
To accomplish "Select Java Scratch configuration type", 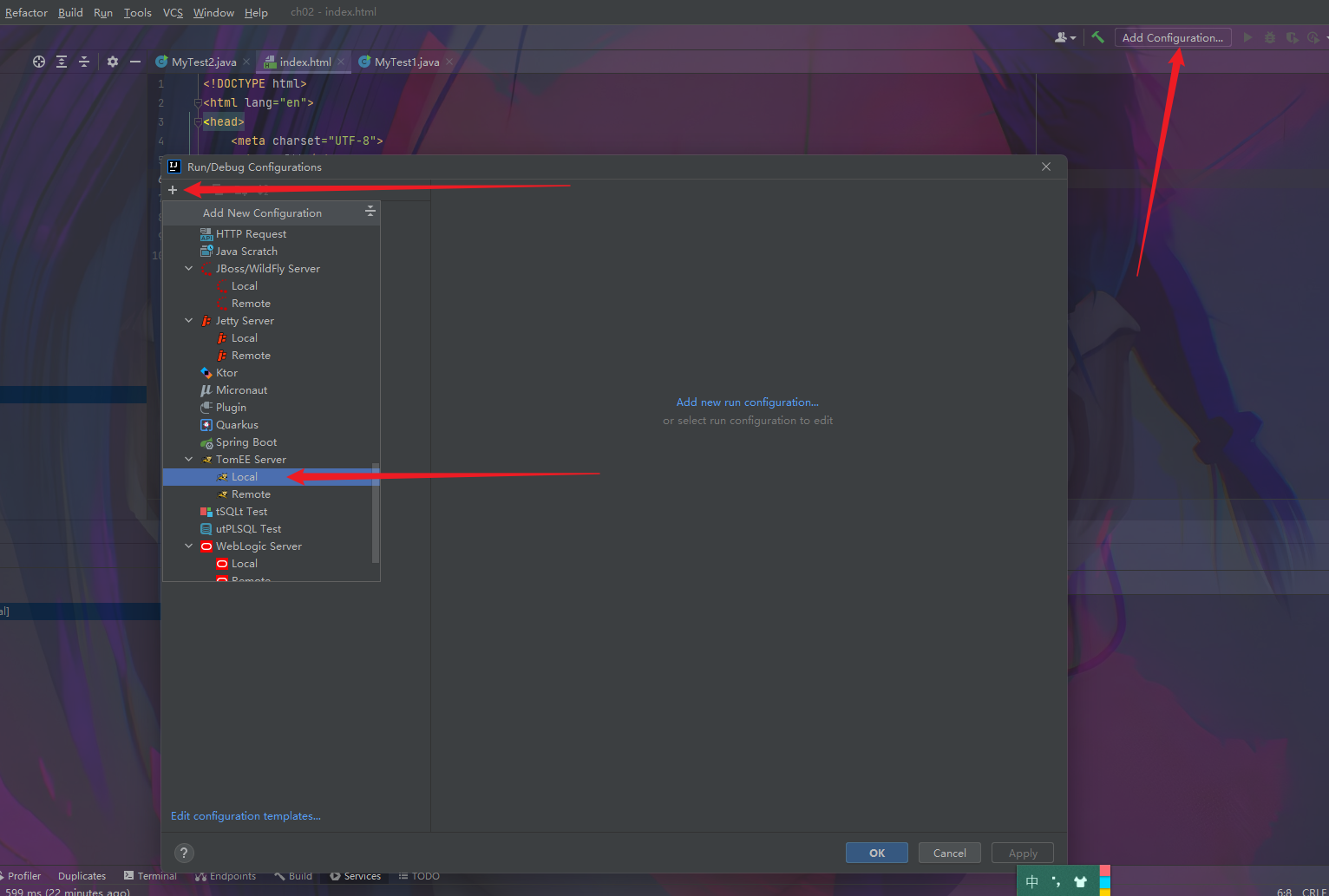I will [271, 252].
